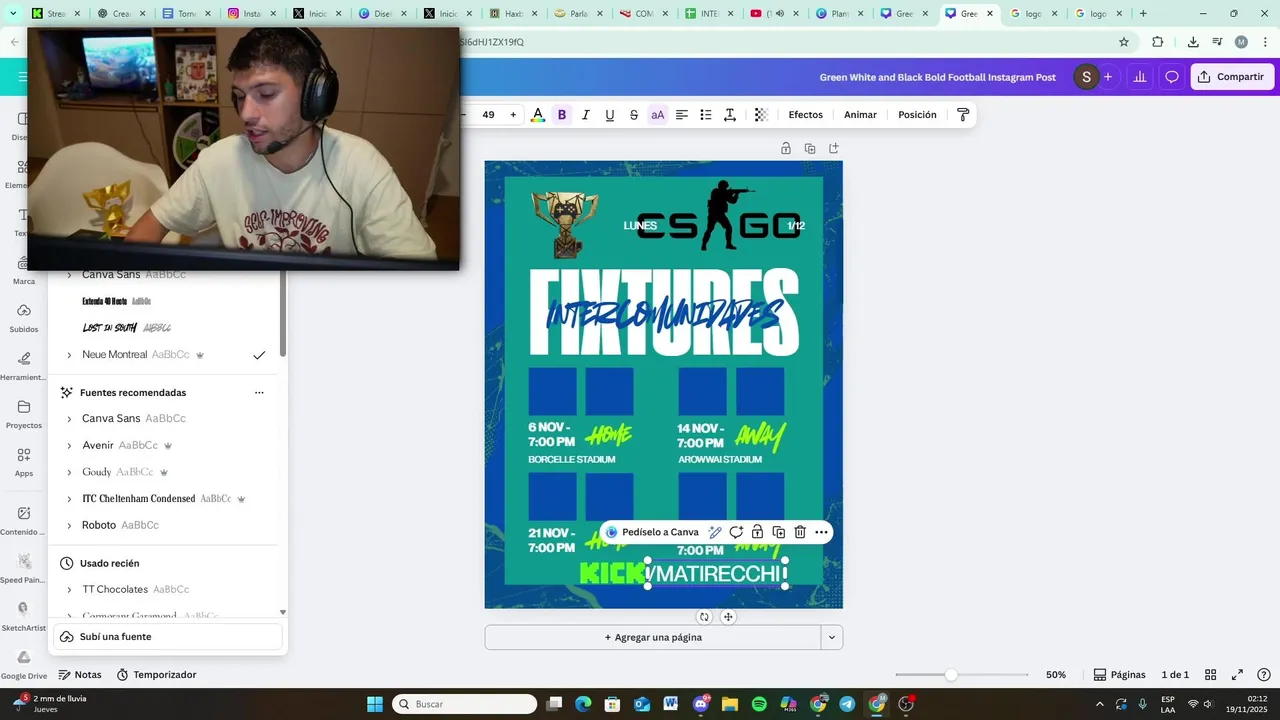Open the Efectos panel
1280x720 pixels.
point(806,115)
